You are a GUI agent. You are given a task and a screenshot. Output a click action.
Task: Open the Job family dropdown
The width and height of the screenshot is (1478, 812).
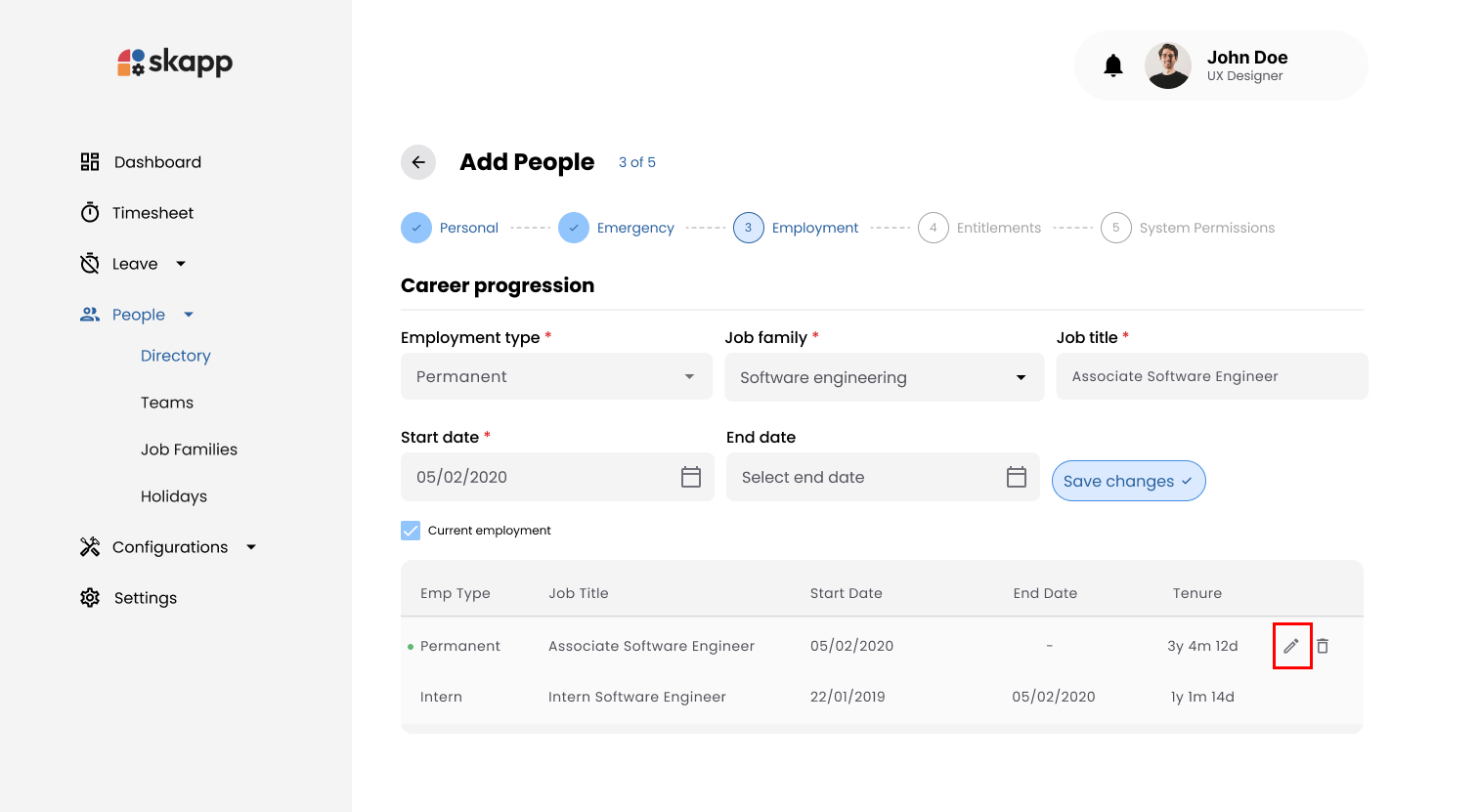click(x=883, y=377)
